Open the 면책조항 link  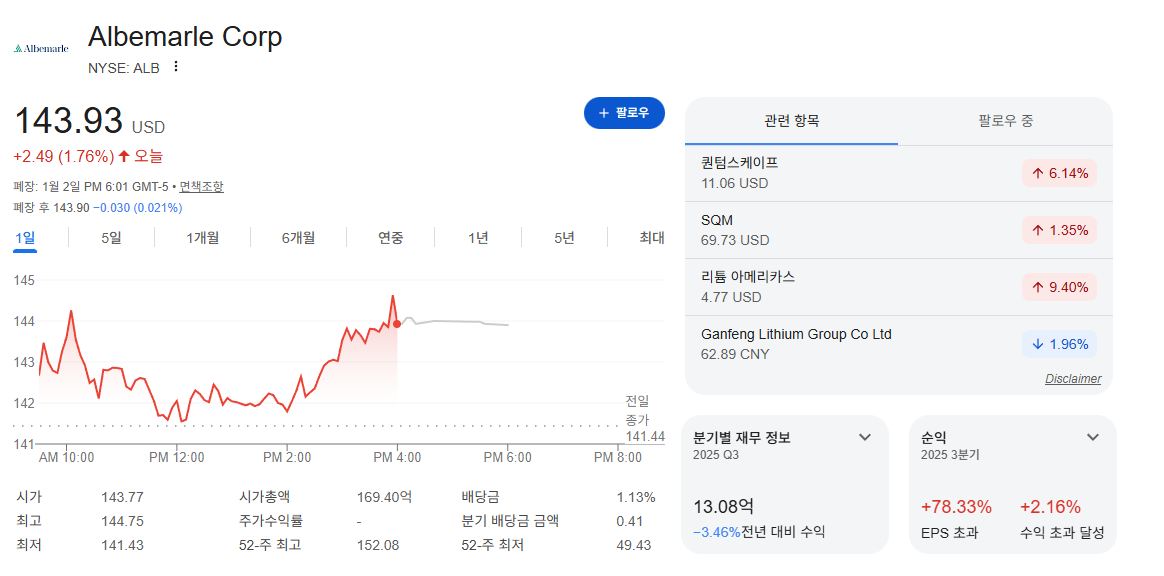201,187
